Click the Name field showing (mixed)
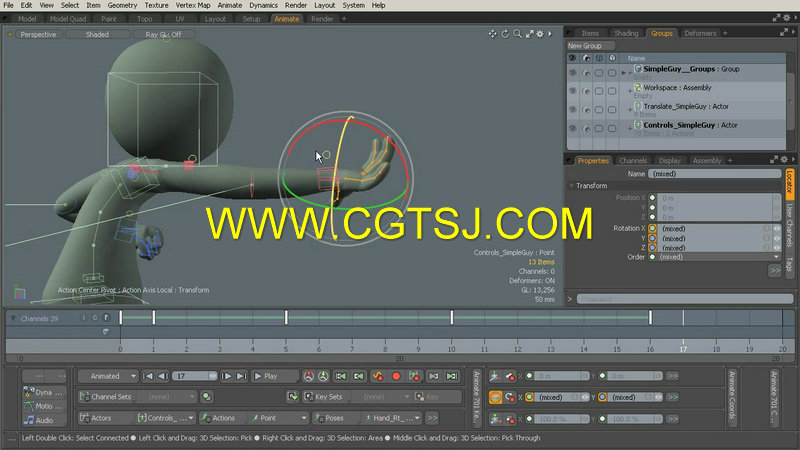Screen dimensions: 800x450 pos(714,174)
